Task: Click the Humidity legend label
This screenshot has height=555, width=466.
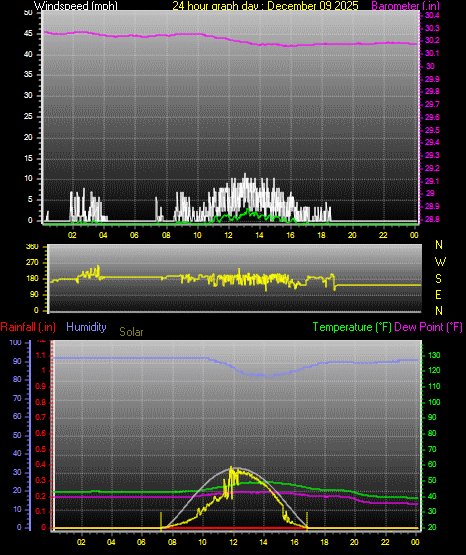Action: (86, 327)
